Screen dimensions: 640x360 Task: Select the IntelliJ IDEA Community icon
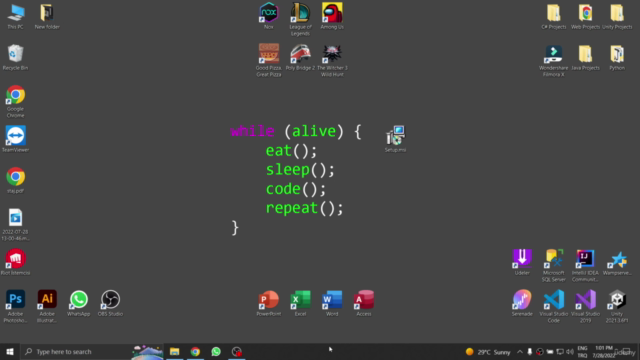pyautogui.click(x=585, y=265)
